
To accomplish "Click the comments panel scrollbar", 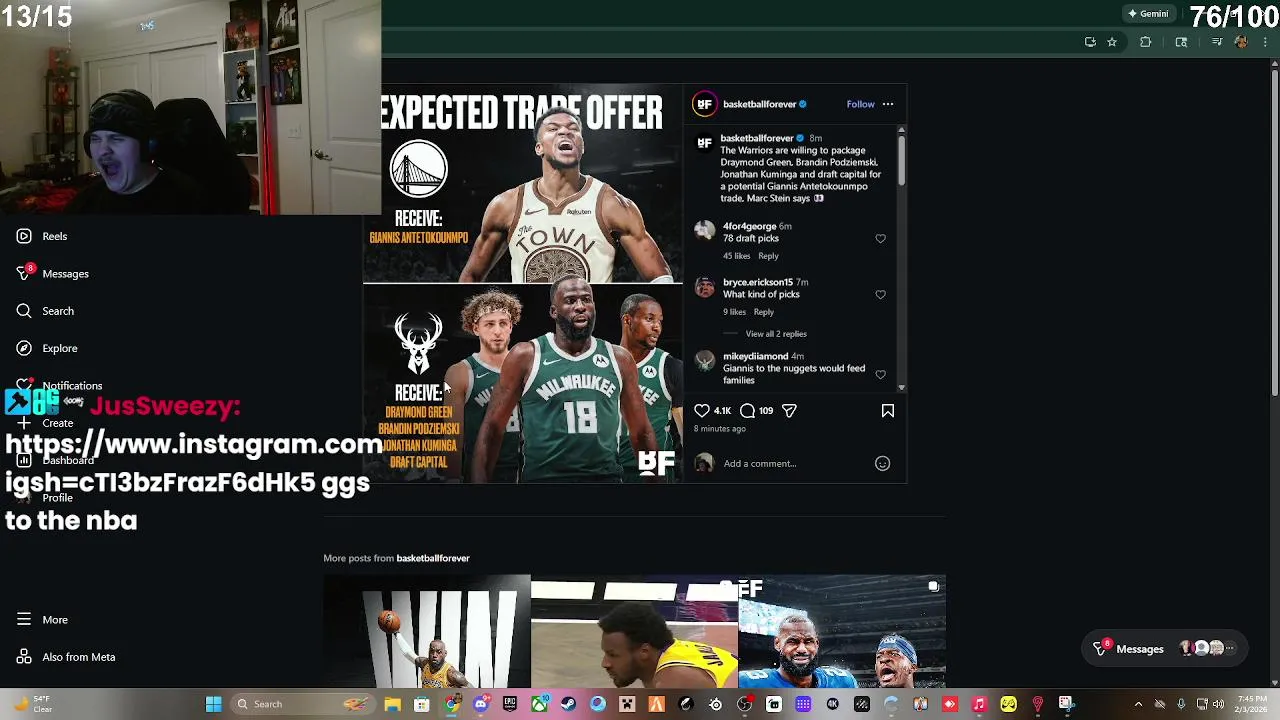I will pos(901,160).
